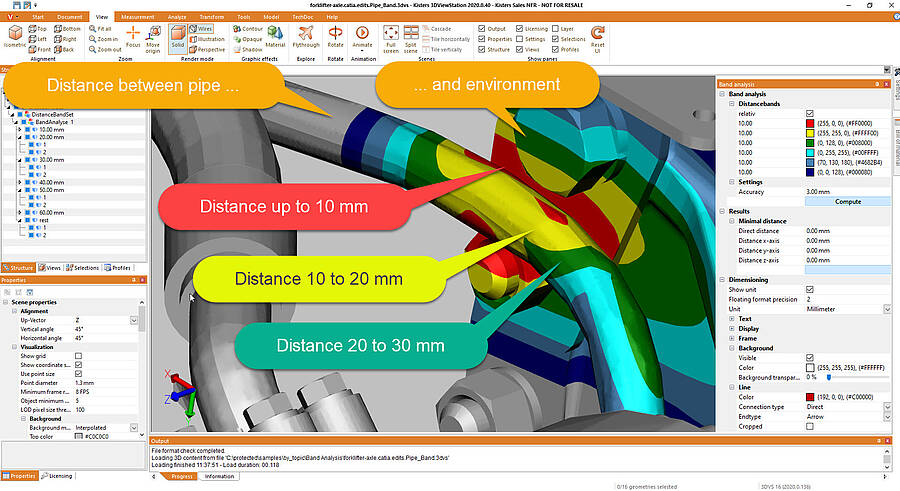Open the Analyze ribbon tab

177,17
